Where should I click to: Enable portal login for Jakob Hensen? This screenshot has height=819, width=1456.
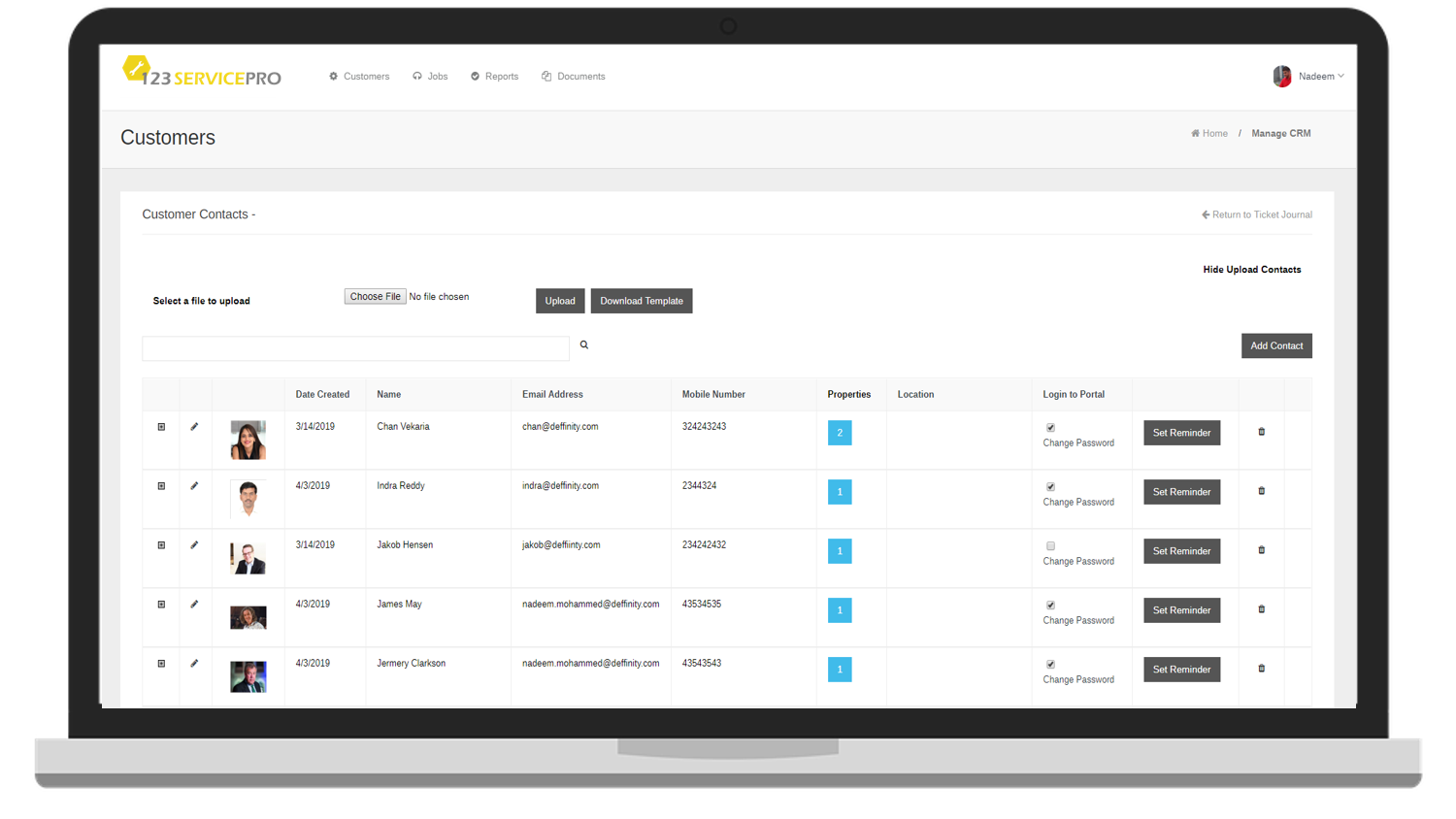click(1050, 546)
